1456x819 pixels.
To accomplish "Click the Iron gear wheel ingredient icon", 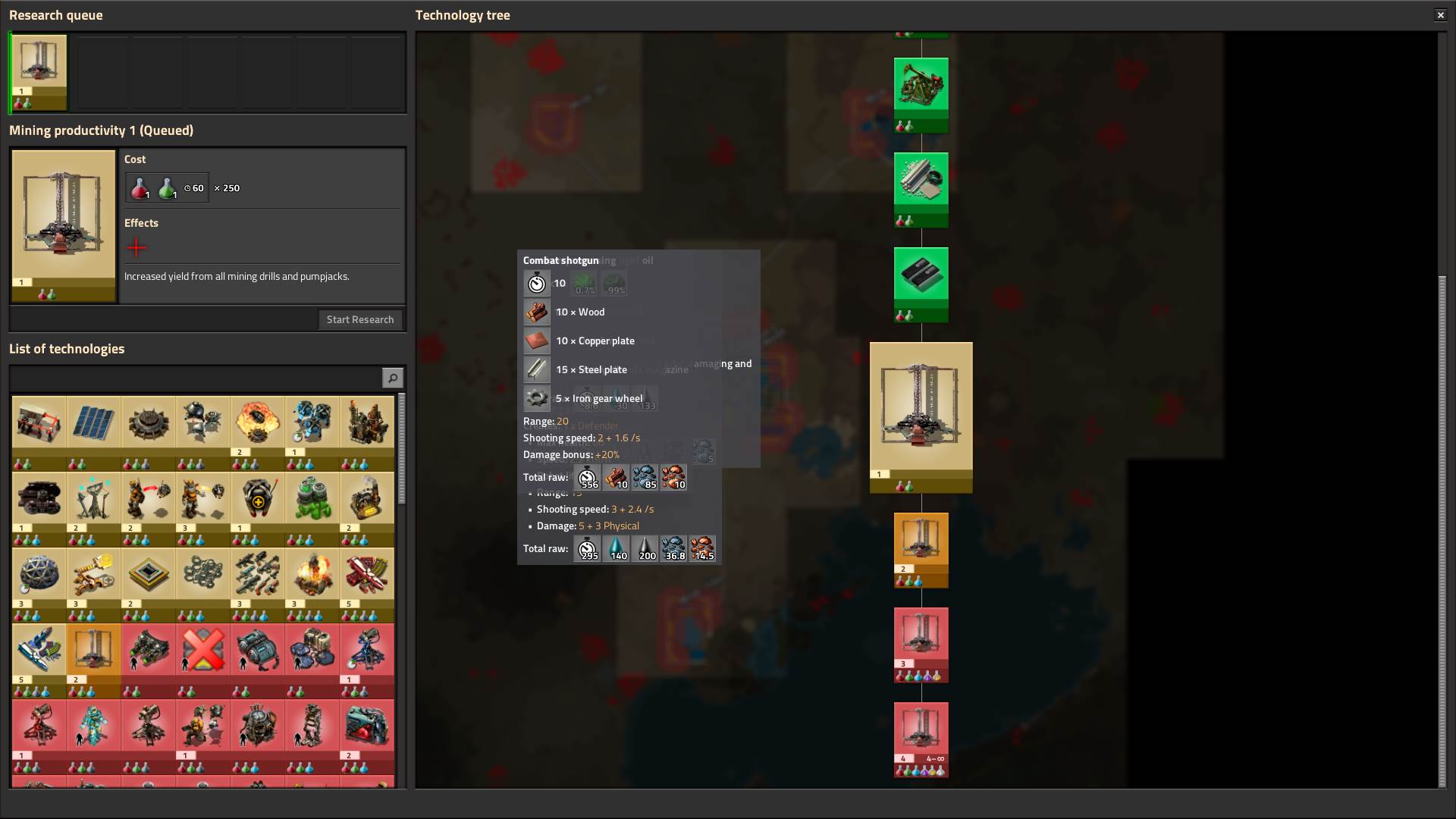I will tap(536, 398).
